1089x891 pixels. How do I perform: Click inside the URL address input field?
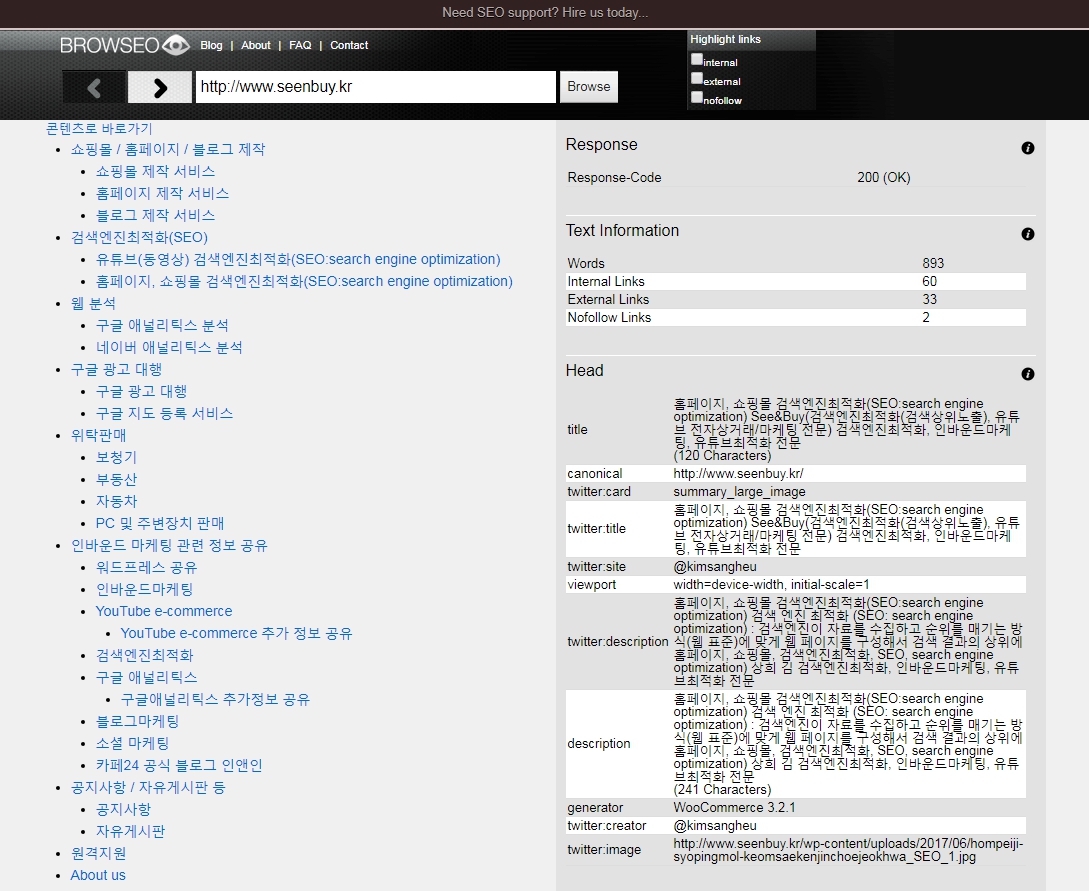[x=375, y=86]
